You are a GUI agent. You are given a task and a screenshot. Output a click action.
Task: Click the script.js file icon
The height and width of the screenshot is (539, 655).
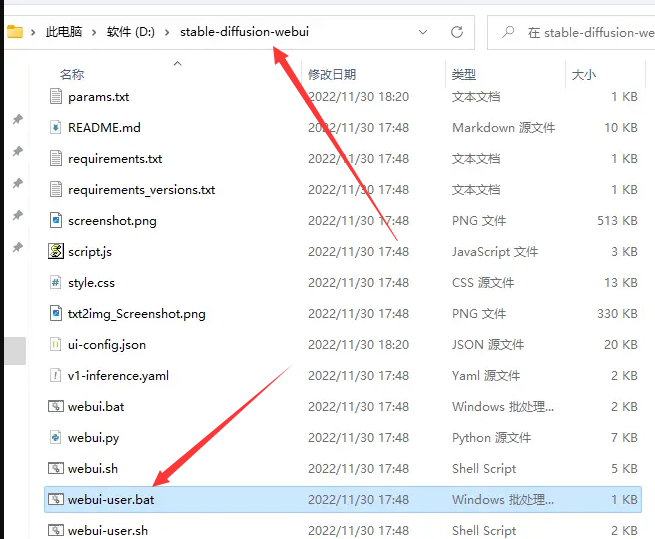56,251
